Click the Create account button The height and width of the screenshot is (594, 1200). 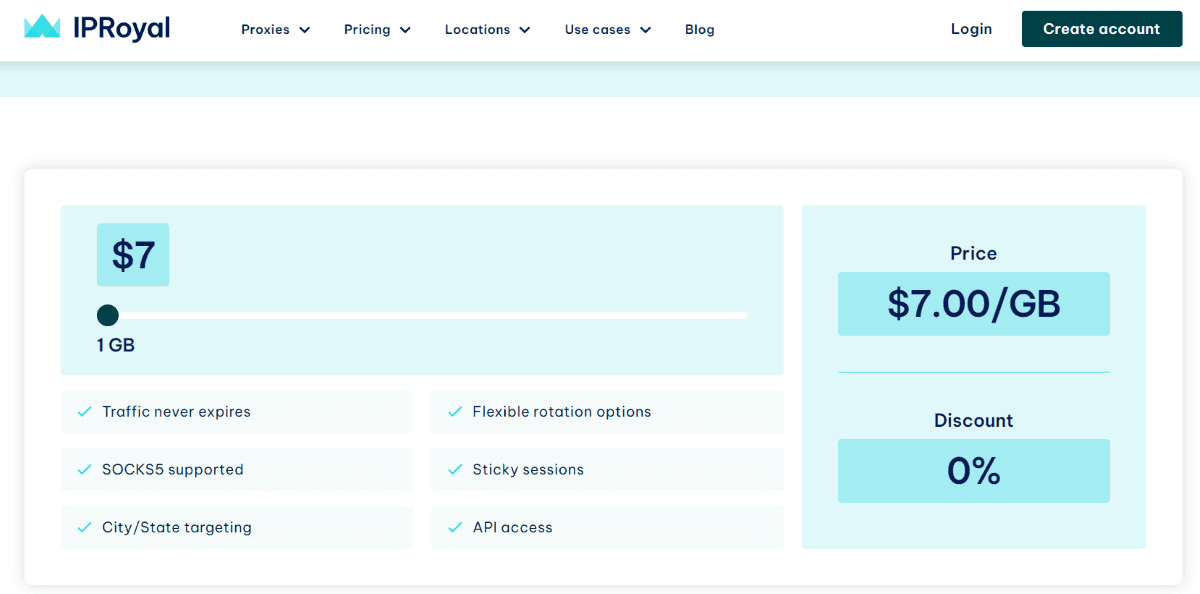pyautogui.click(x=1102, y=29)
